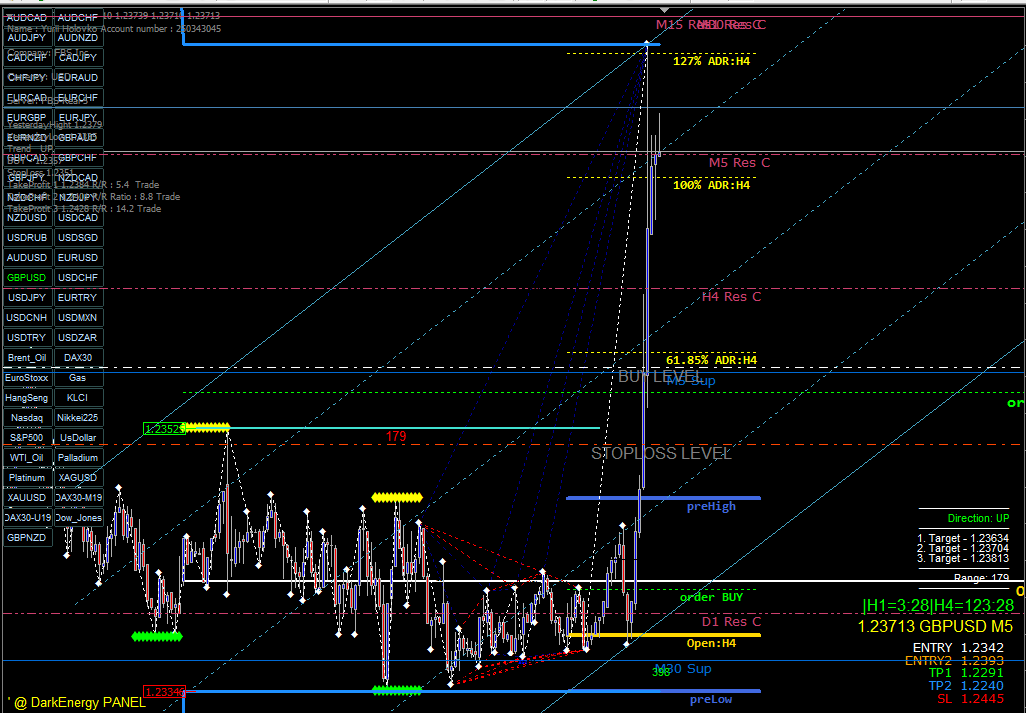Click the highlighted GBPUSD symbol button
This screenshot has height=713, width=1026.
click(27, 277)
